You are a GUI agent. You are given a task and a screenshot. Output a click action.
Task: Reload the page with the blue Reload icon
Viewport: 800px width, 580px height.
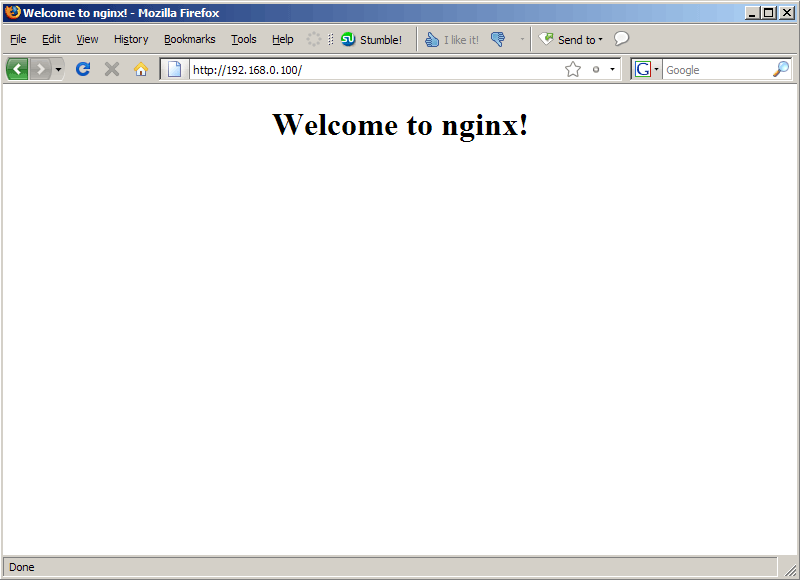[x=83, y=69]
